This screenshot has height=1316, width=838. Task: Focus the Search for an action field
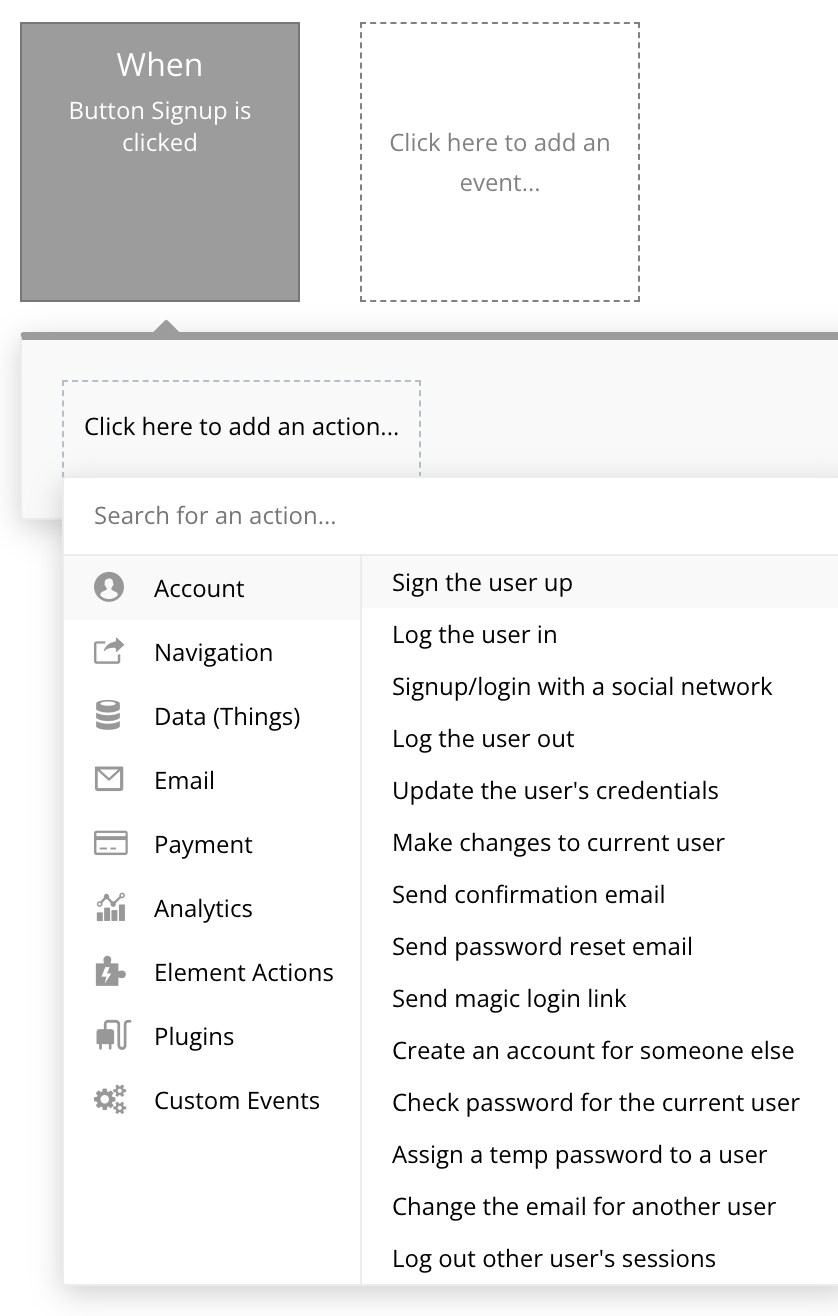click(451, 515)
